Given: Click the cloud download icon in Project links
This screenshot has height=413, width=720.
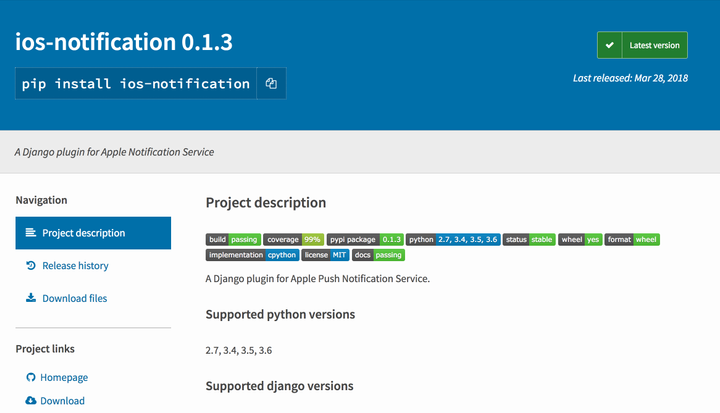Looking at the screenshot, I should [x=31, y=401].
